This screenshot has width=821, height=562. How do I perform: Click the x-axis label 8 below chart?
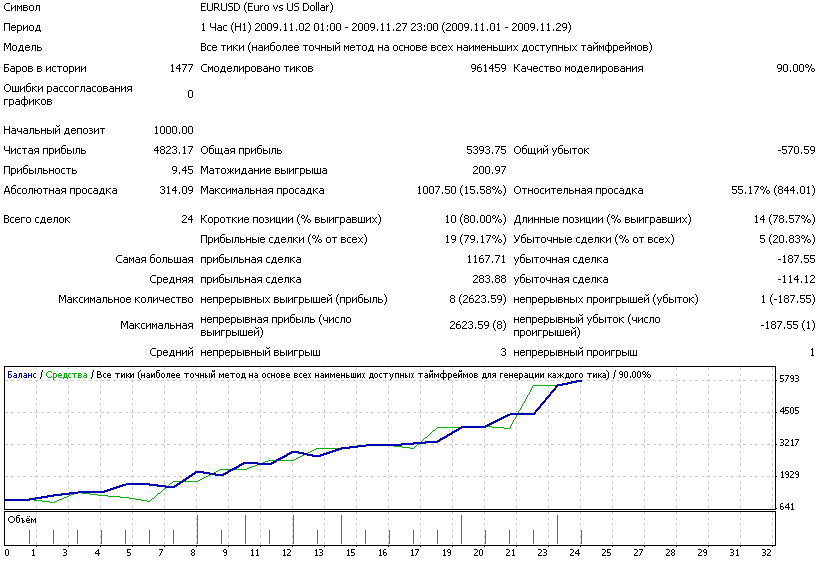pyautogui.click(x=193, y=552)
